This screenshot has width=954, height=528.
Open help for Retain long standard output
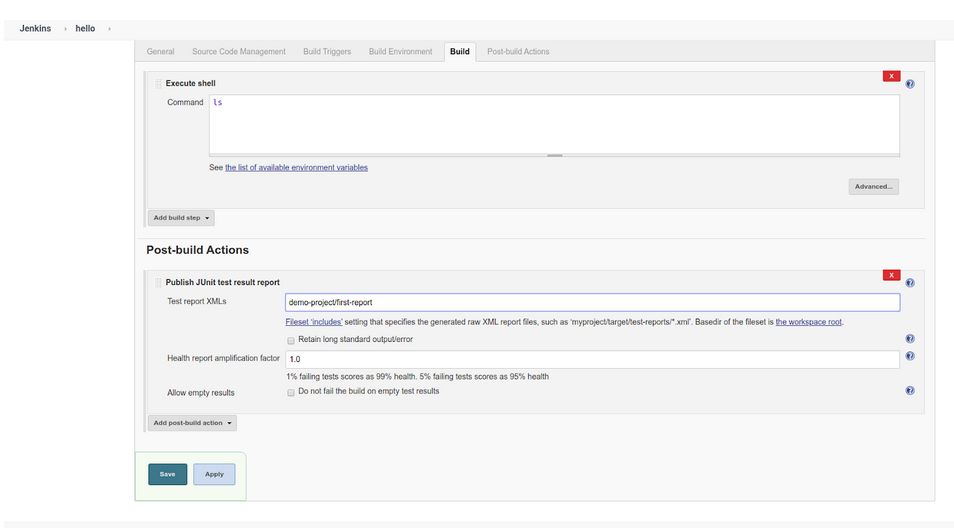(910, 339)
